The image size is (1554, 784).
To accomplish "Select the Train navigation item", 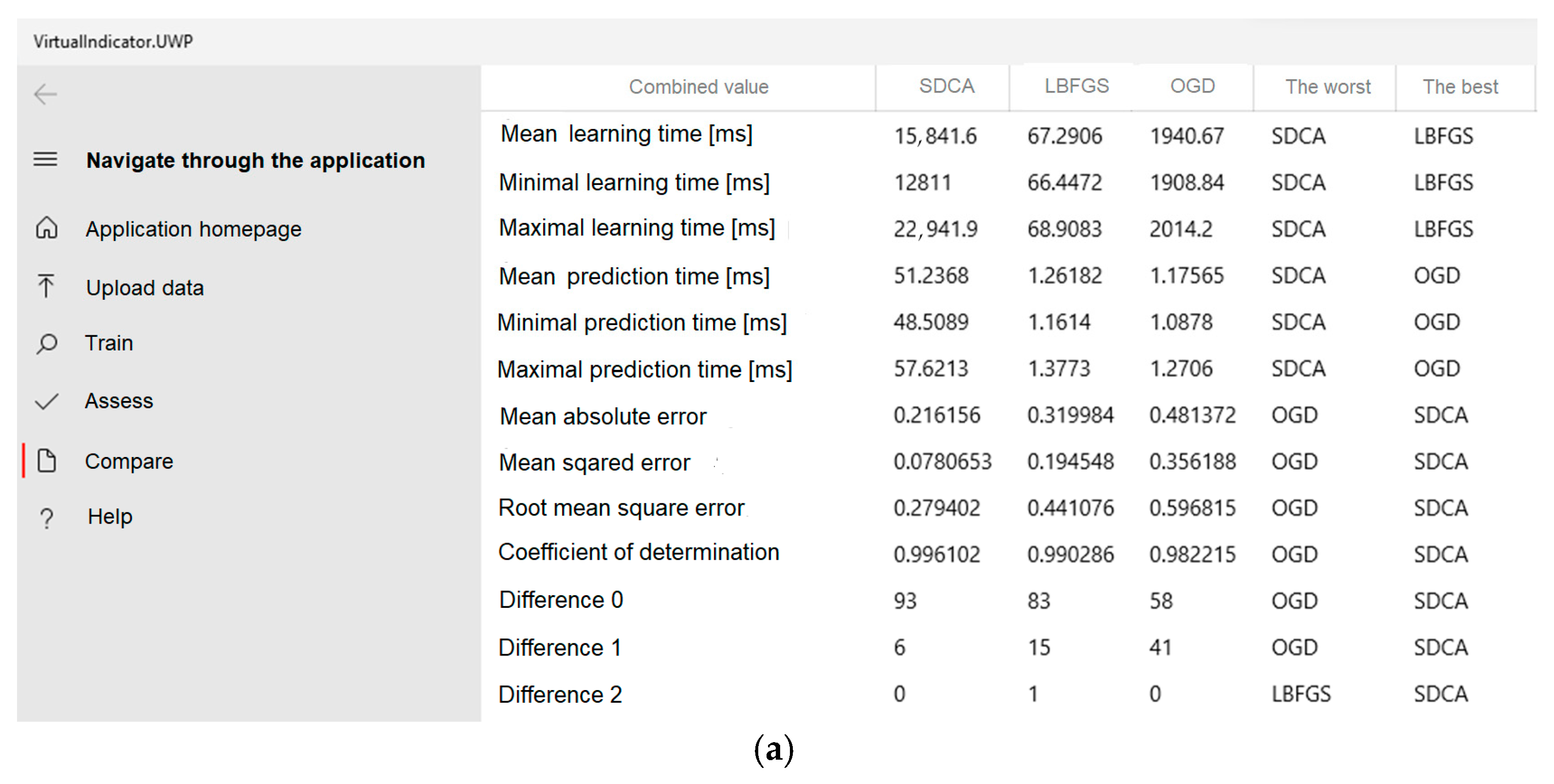I will pos(109,343).
